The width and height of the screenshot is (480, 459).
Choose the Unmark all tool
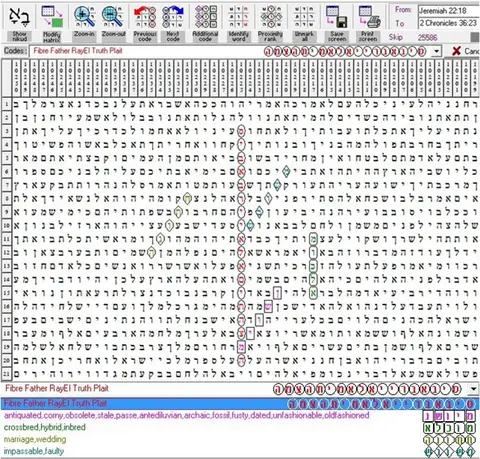[x=304, y=23]
